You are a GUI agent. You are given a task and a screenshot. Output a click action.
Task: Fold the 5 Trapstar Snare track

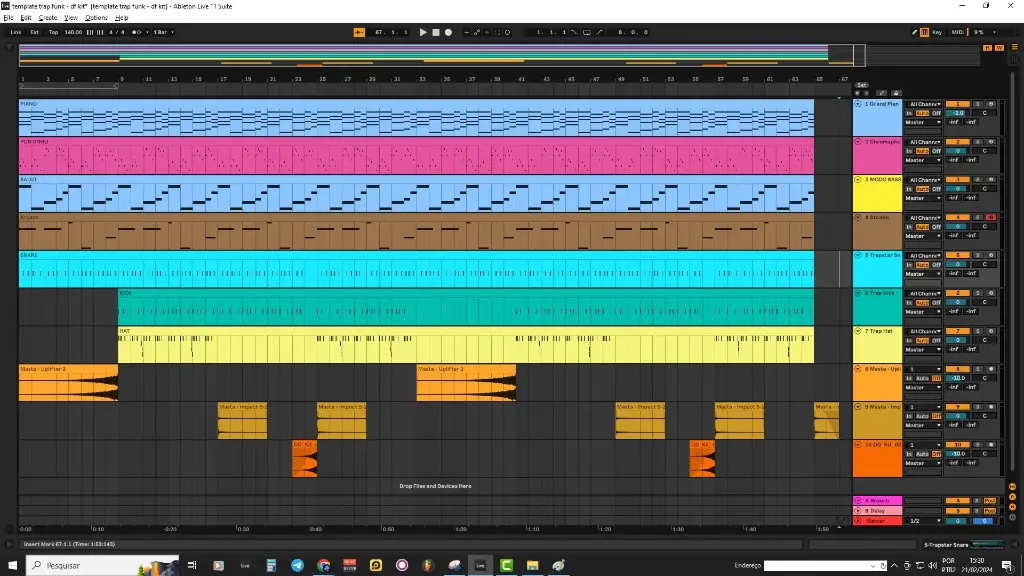click(857, 255)
